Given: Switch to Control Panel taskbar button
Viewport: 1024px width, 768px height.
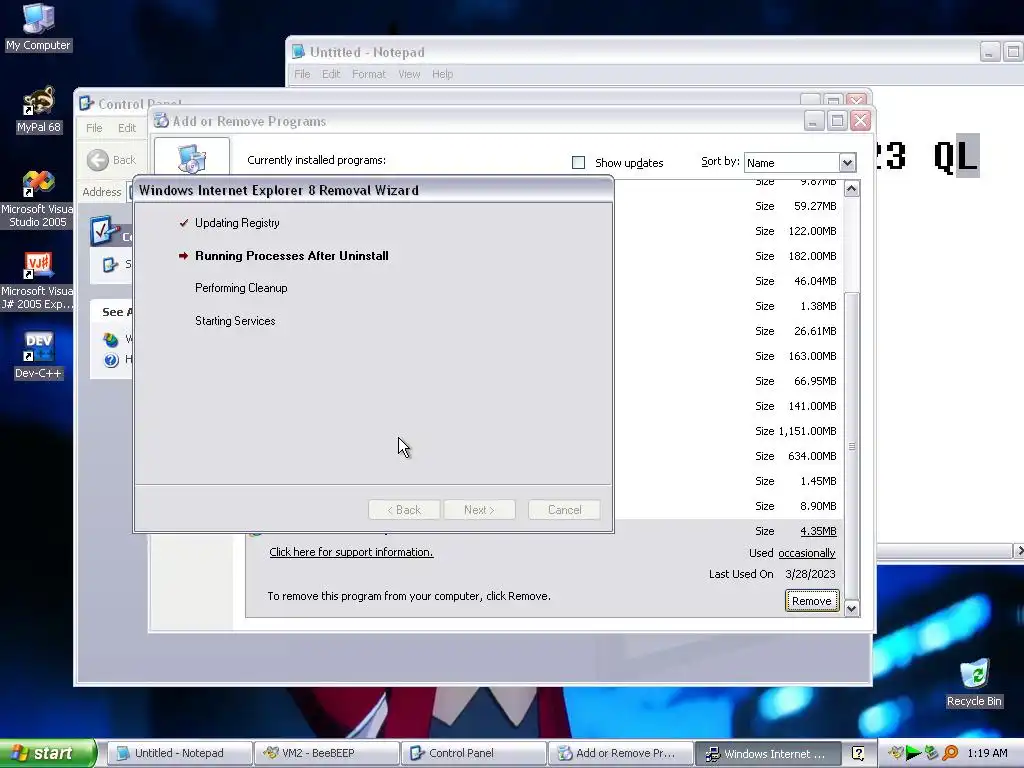Looking at the screenshot, I should (473, 753).
